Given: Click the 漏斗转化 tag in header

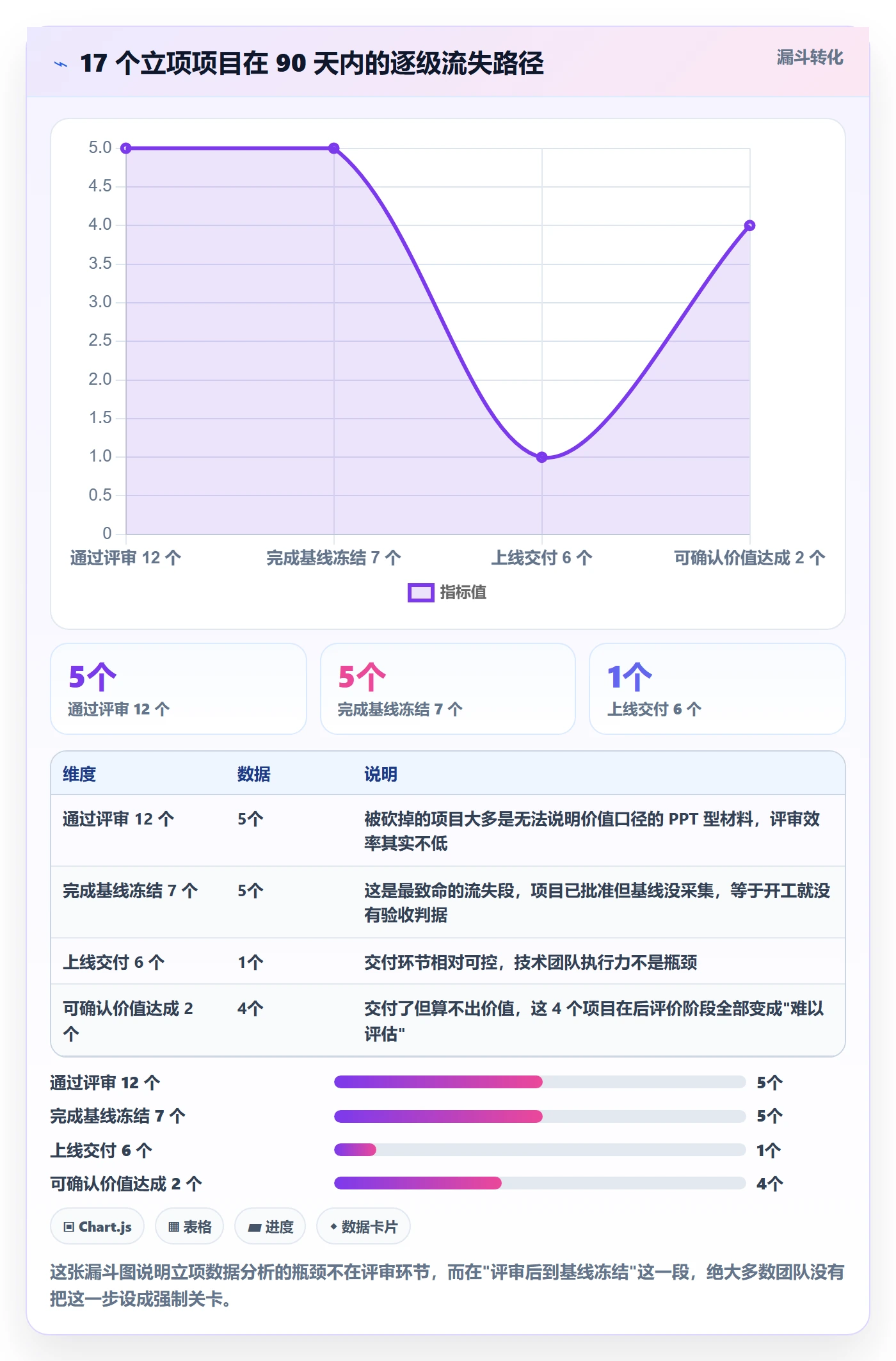Looking at the screenshot, I should pos(810,58).
